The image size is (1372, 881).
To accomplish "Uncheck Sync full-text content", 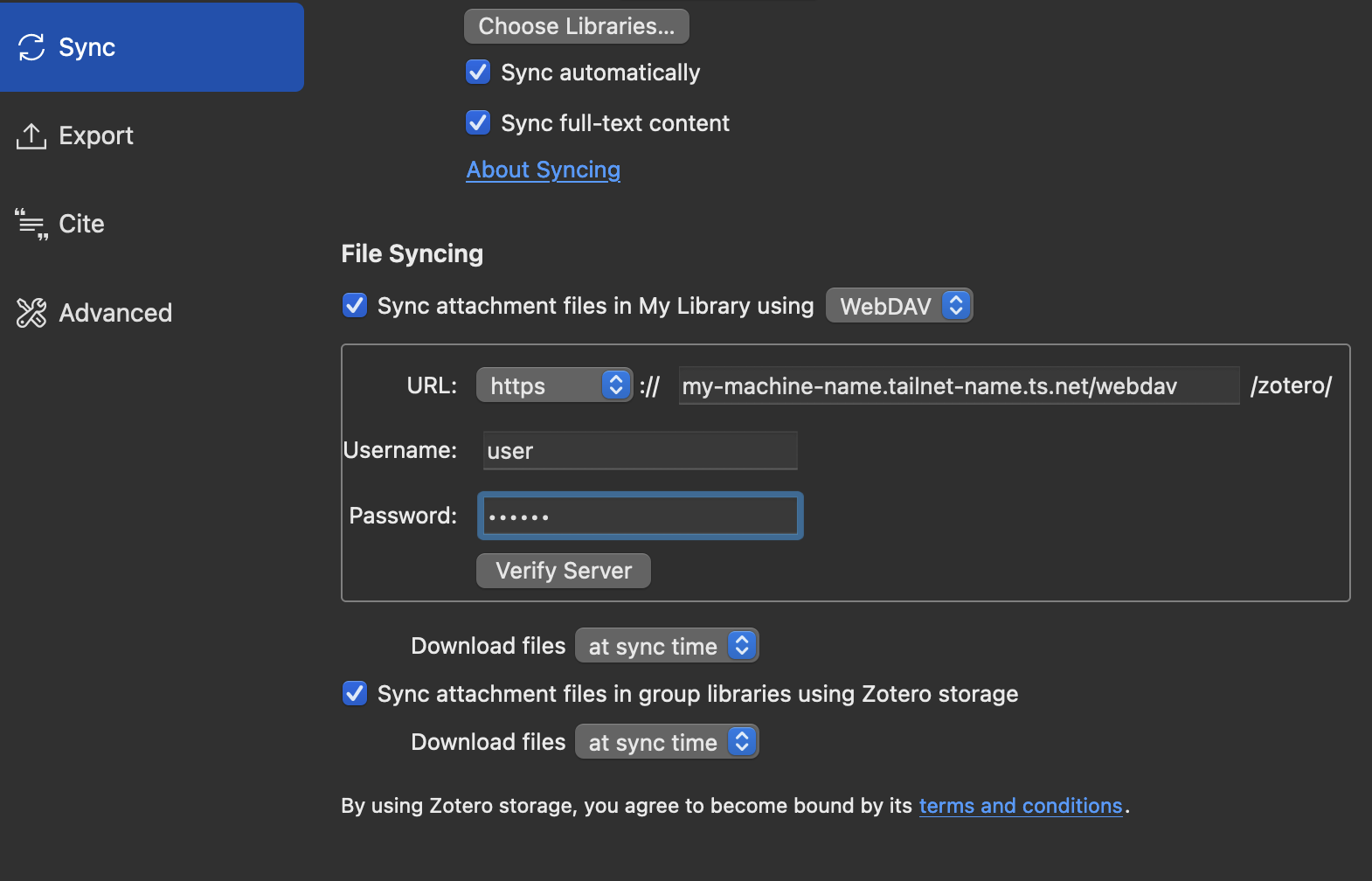I will click(x=478, y=122).
